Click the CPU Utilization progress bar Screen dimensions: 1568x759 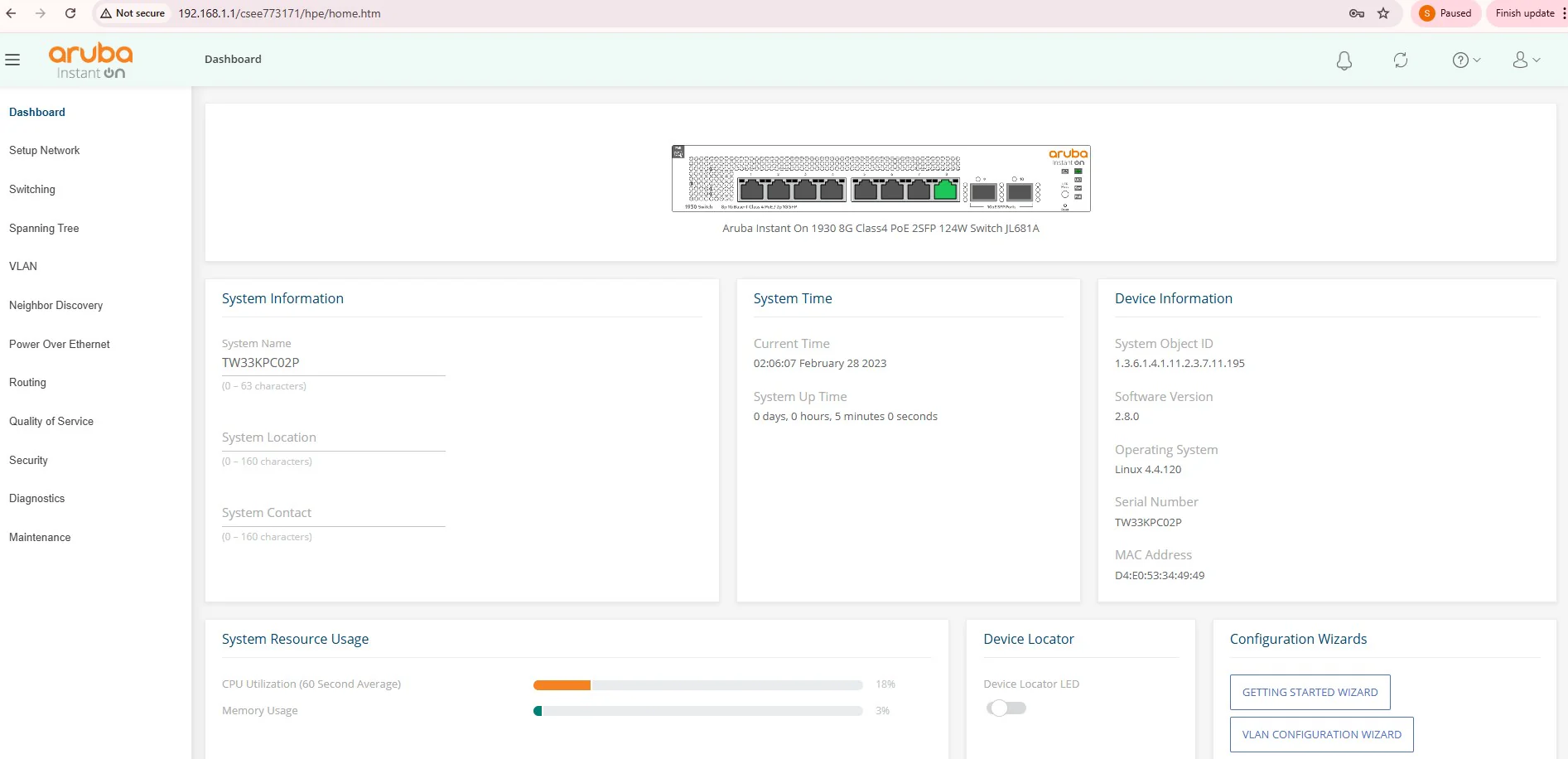coord(698,685)
